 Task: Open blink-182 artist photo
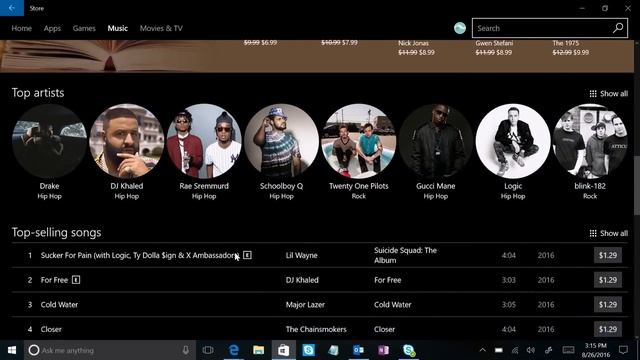590,141
